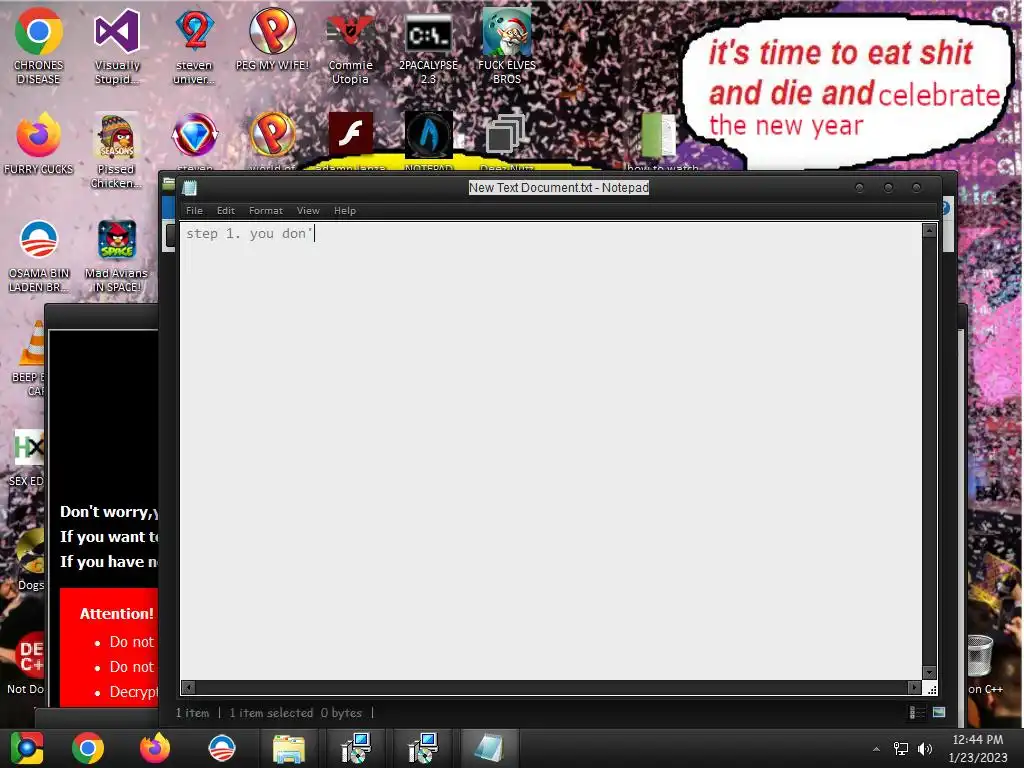This screenshot has width=1024, height=768.
Task: Open the File menu in Notepad
Action: coord(194,210)
